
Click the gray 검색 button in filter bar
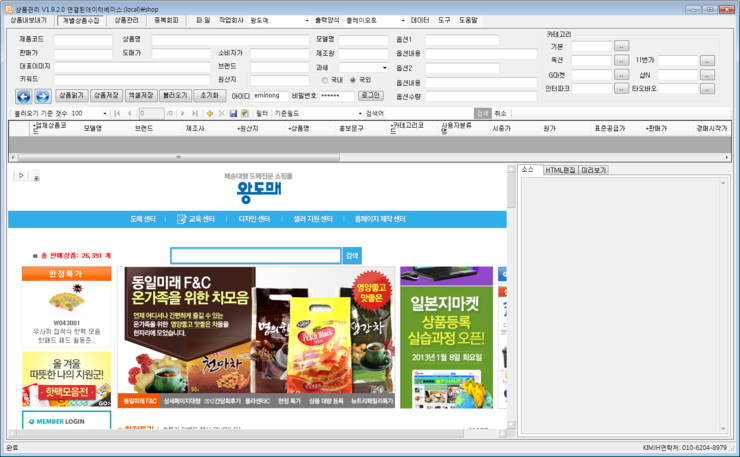482,113
